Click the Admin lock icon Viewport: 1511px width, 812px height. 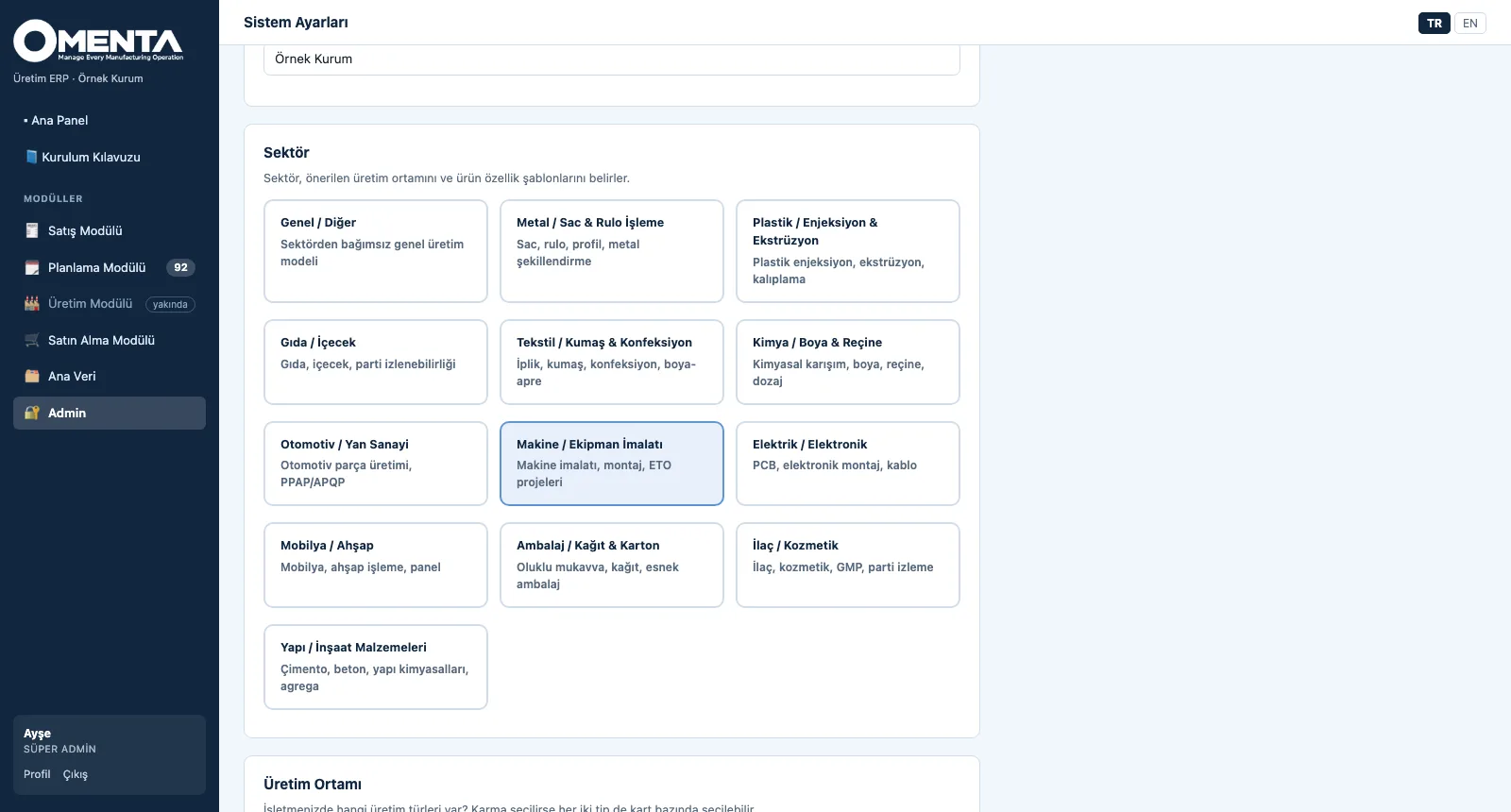tap(32, 413)
